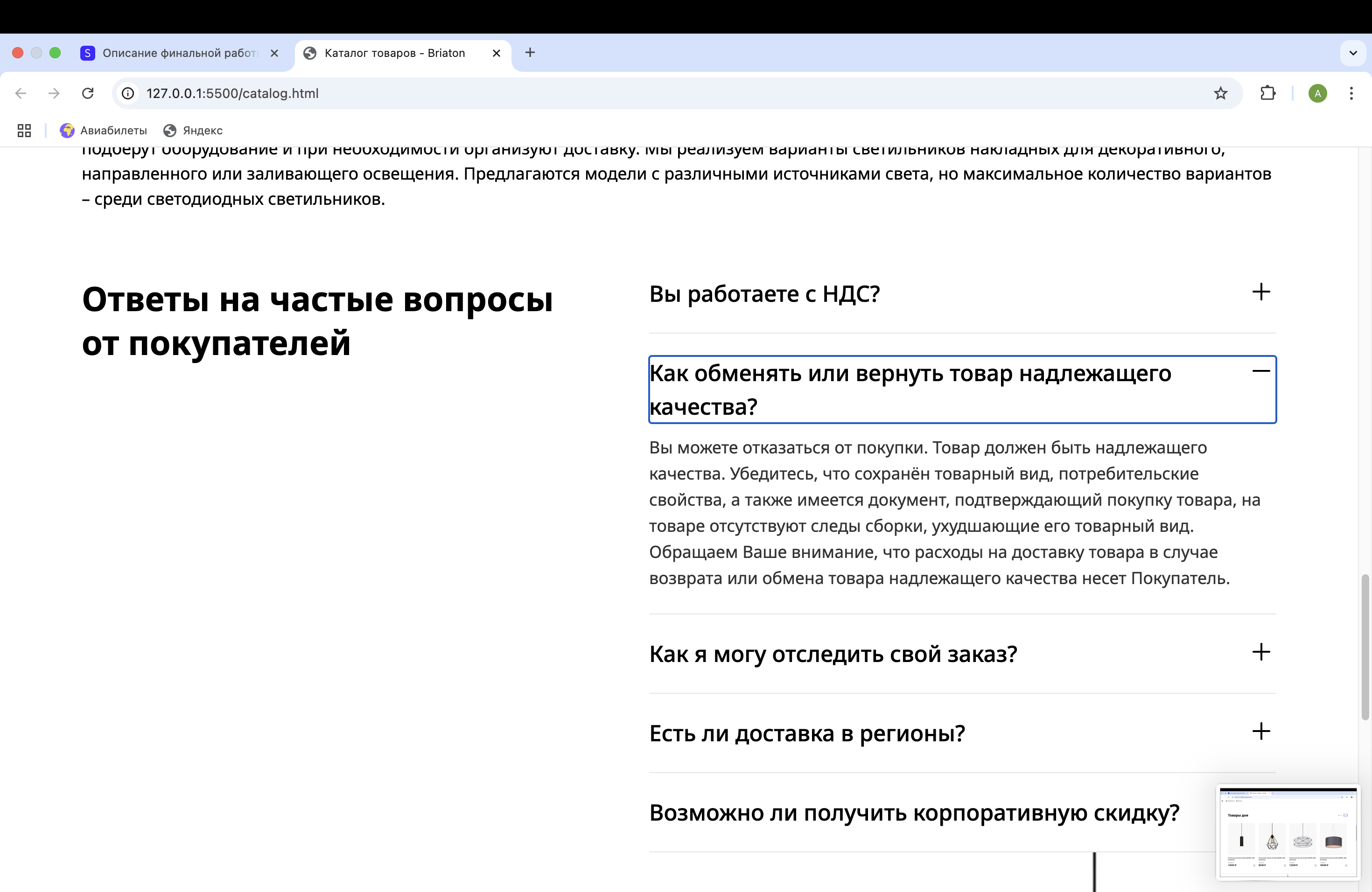
Task: Click the plus icon beside отследить свой заказ
Action: [x=1261, y=652]
